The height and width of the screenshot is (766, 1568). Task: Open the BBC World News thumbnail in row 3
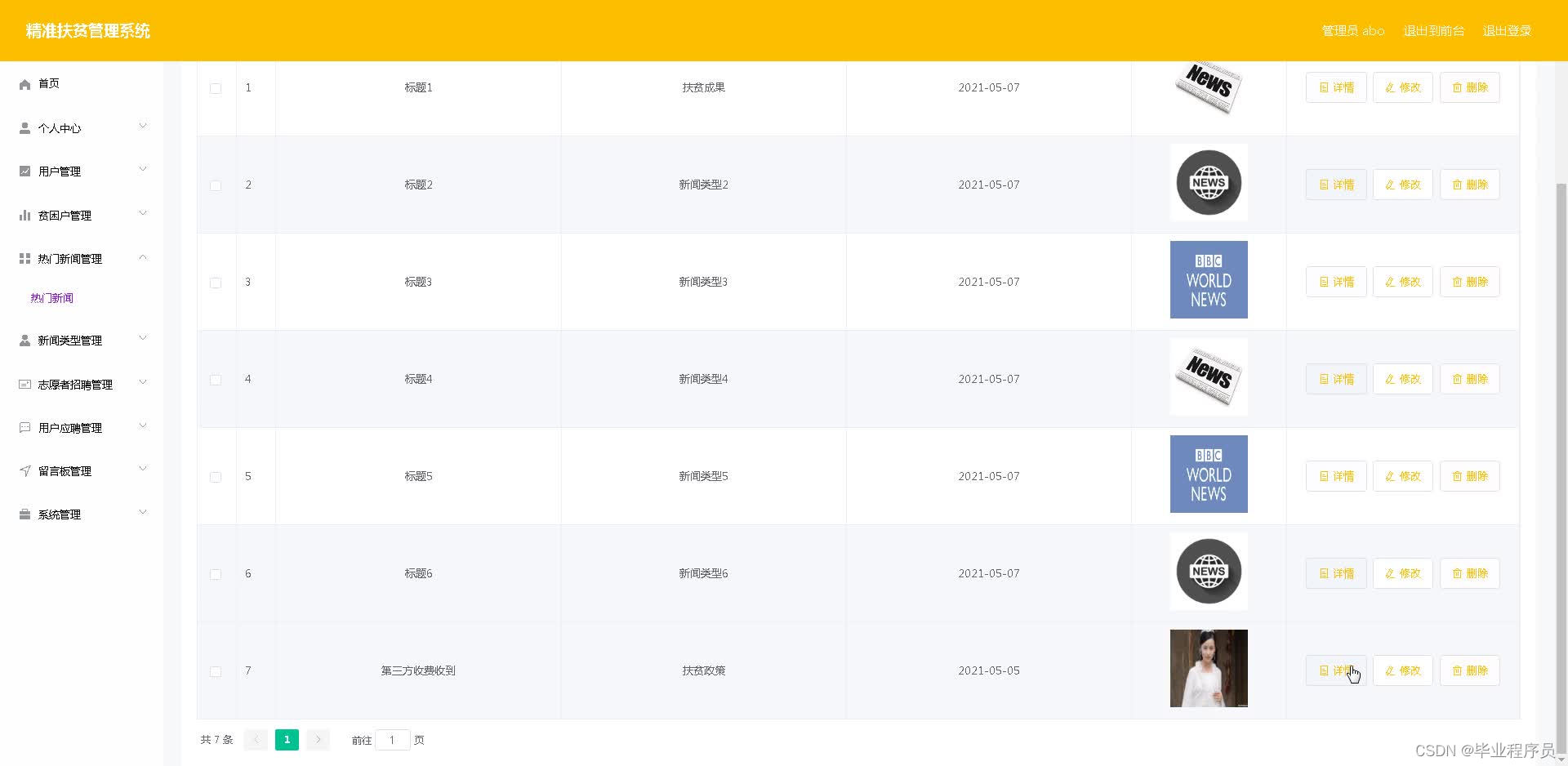tap(1209, 279)
